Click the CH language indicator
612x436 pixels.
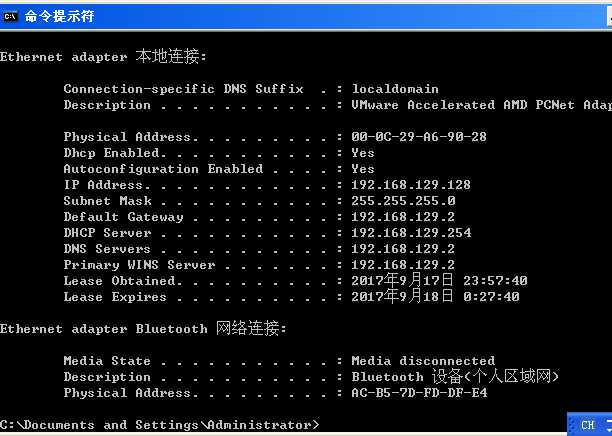click(x=587, y=425)
